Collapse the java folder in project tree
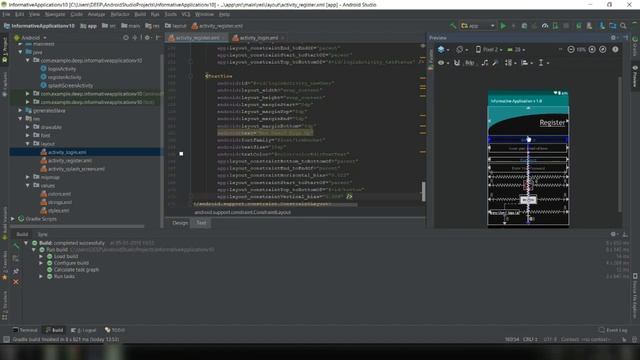This screenshot has width=640, height=360. point(20,52)
